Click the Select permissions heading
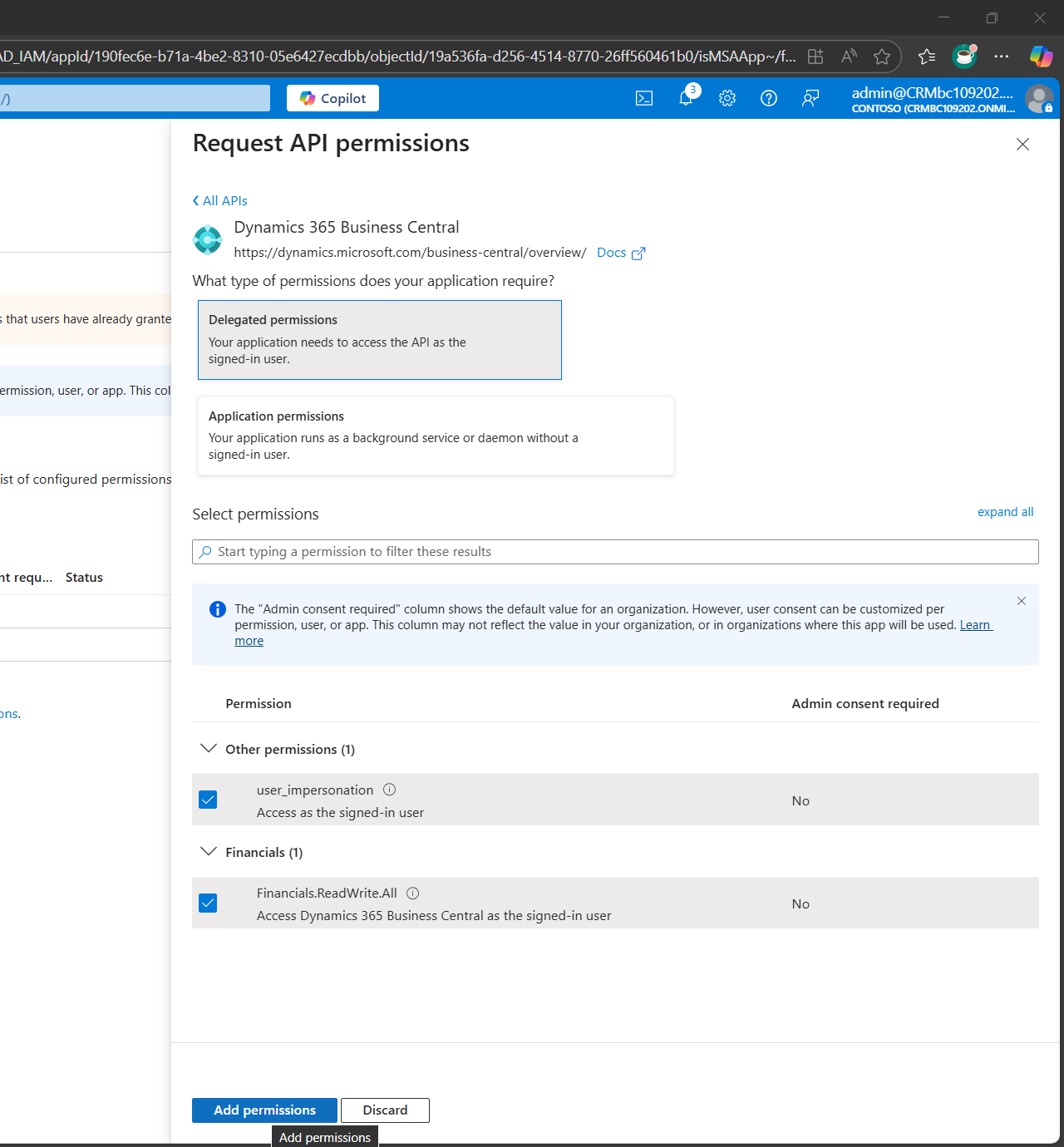Screen dimensions: 1064x1147 255,514
